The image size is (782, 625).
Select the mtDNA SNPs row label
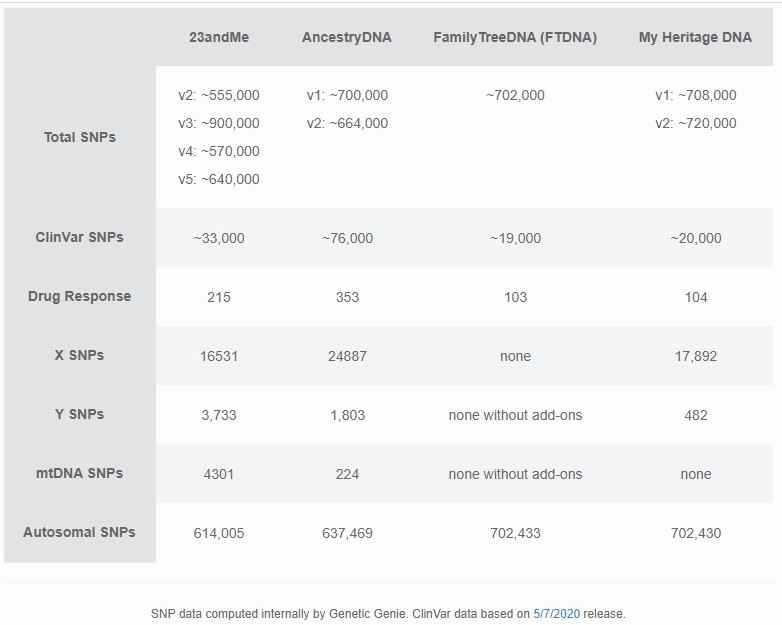(79, 473)
